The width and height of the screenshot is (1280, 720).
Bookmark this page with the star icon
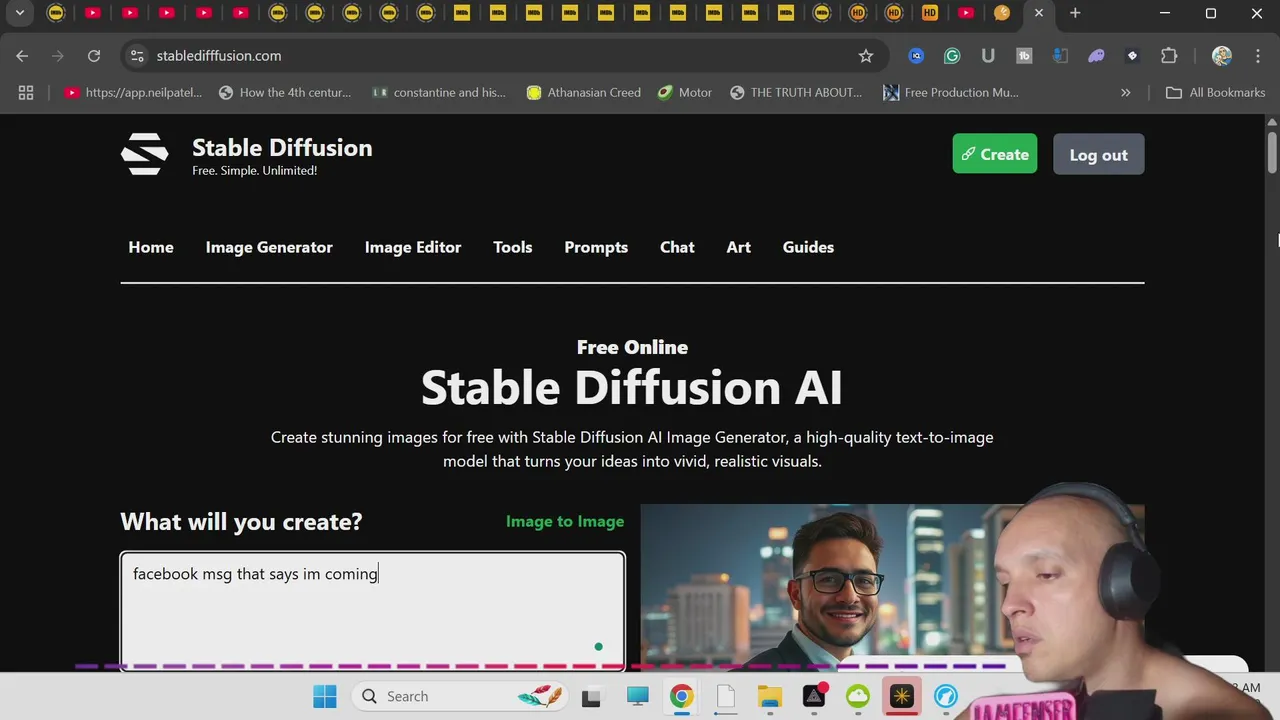coord(866,56)
